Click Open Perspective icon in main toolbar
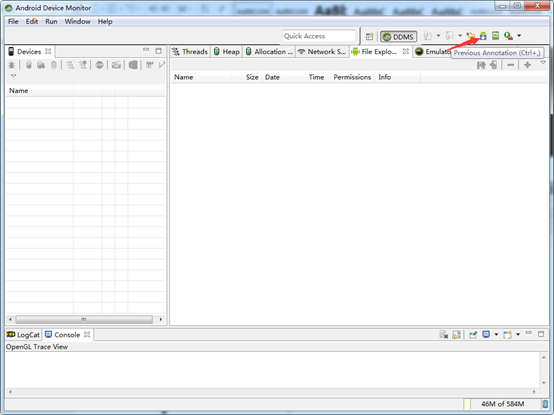Viewport: 554px width, 415px height. click(x=370, y=36)
